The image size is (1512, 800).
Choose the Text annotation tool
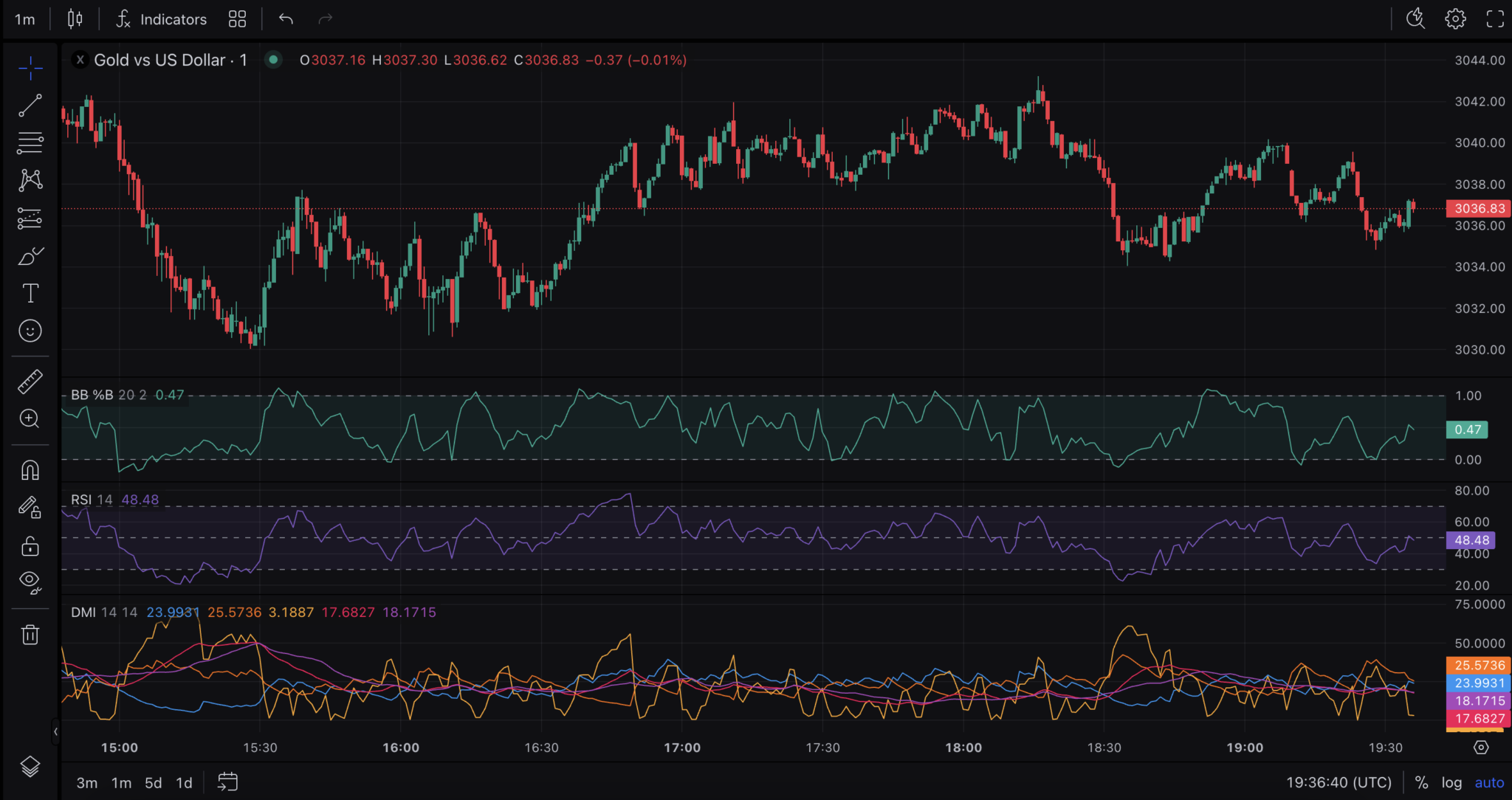[x=30, y=294]
